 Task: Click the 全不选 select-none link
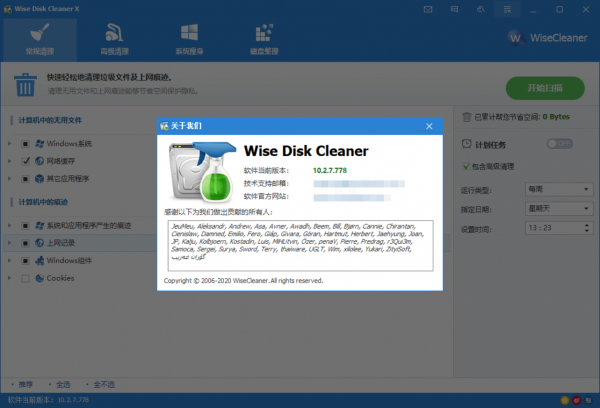104,384
